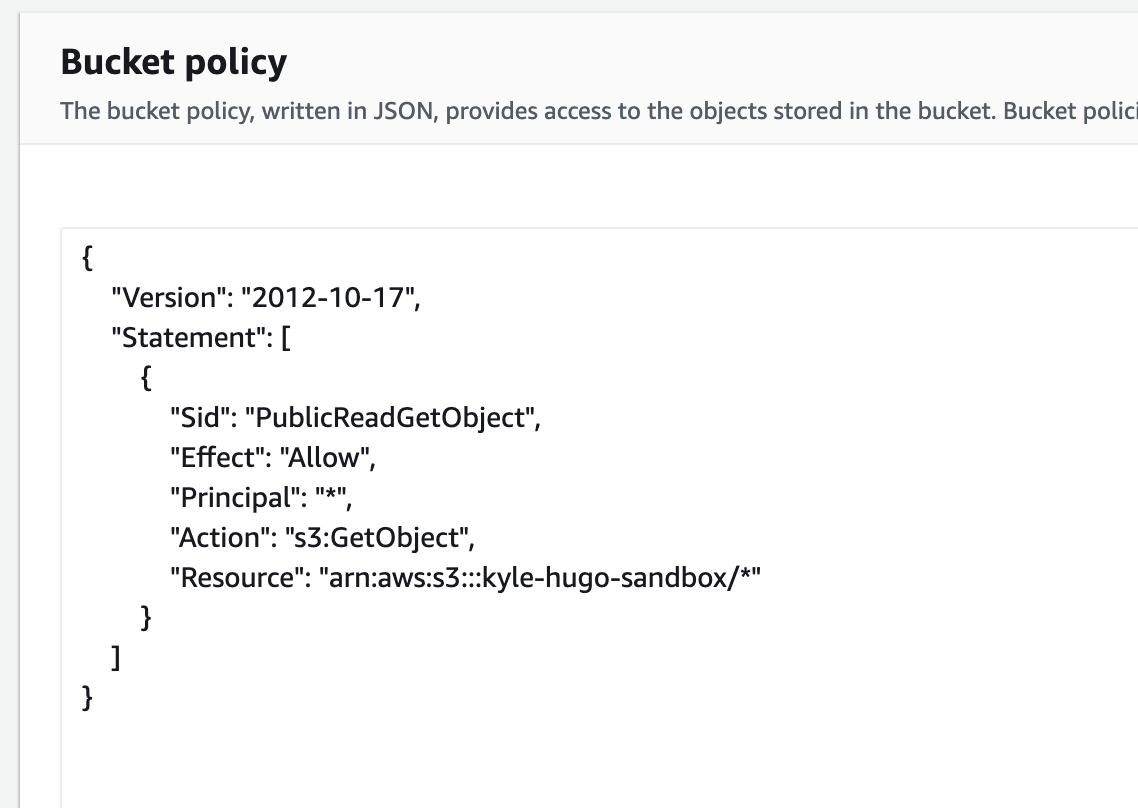Click the kyle-hugo-sandbox resource ARN
1138x808 pixels.
click(540, 578)
